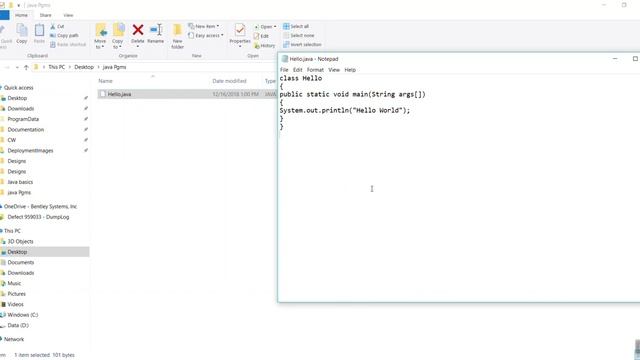
Task: Select the Hello.java file row
Action: [x=187, y=94]
